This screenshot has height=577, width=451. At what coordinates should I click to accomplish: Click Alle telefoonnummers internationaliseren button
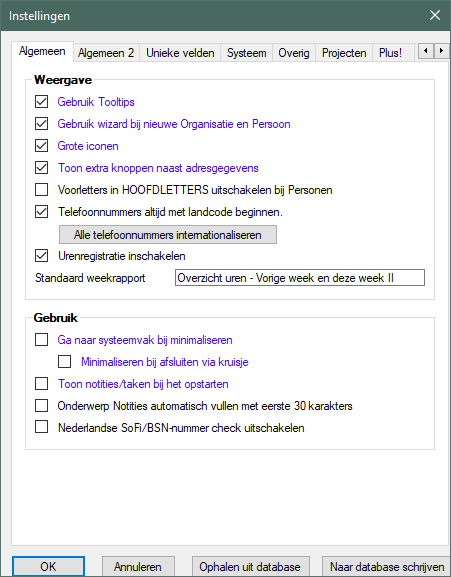168,235
